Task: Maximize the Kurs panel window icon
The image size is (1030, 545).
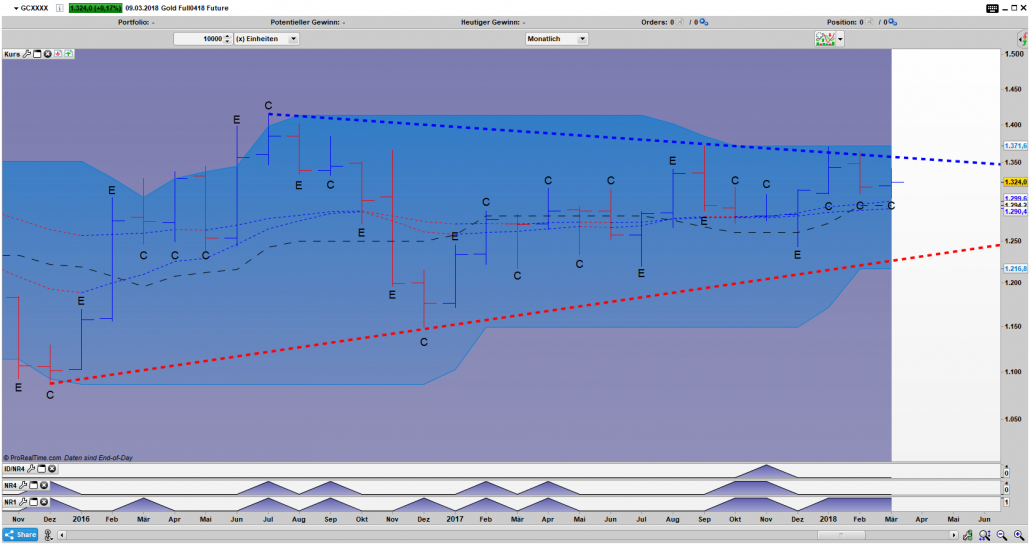Action: pos(37,54)
